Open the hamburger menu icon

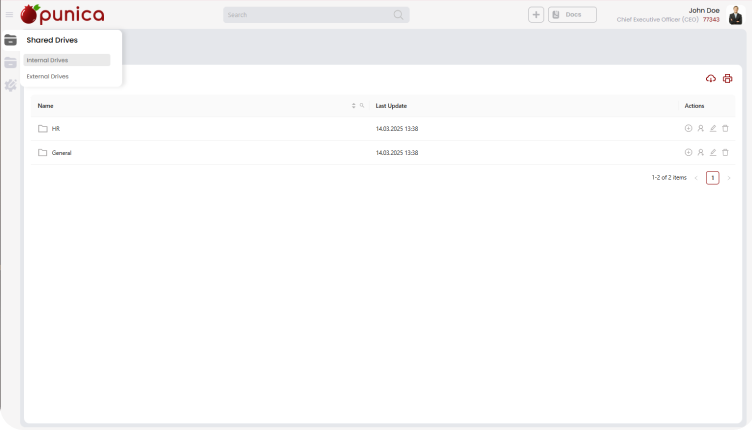point(9,15)
